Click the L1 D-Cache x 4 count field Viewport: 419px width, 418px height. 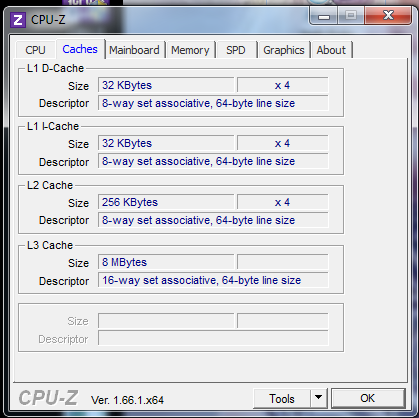[x=282, y=85]
